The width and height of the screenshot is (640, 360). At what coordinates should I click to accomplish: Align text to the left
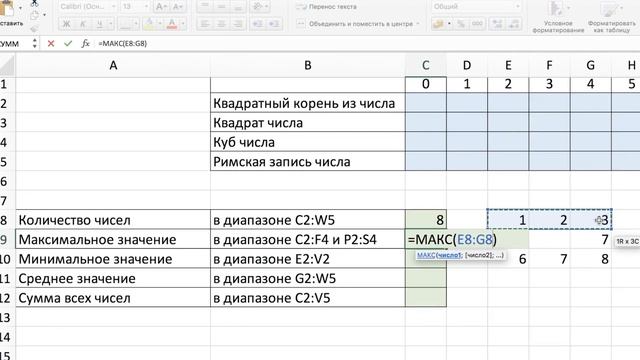click(205, 24)
